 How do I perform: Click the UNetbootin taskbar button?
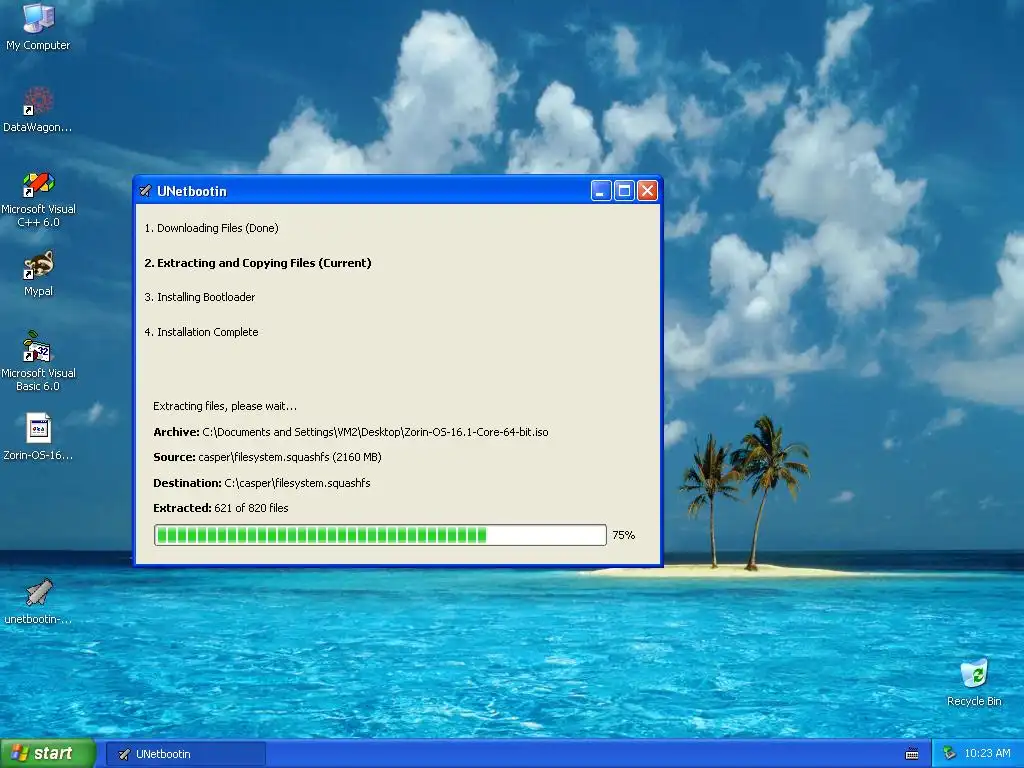[x=186, y=754]
